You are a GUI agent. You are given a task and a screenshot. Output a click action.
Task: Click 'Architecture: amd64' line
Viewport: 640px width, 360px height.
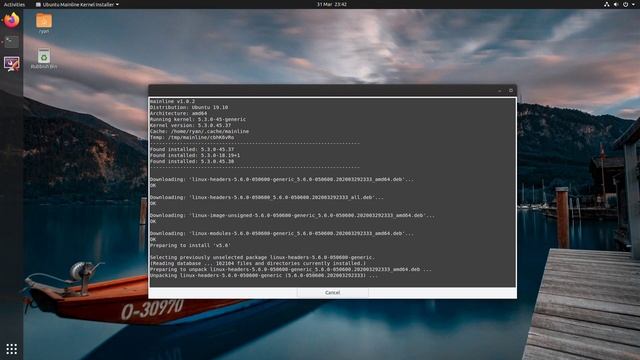click(178, 113)
